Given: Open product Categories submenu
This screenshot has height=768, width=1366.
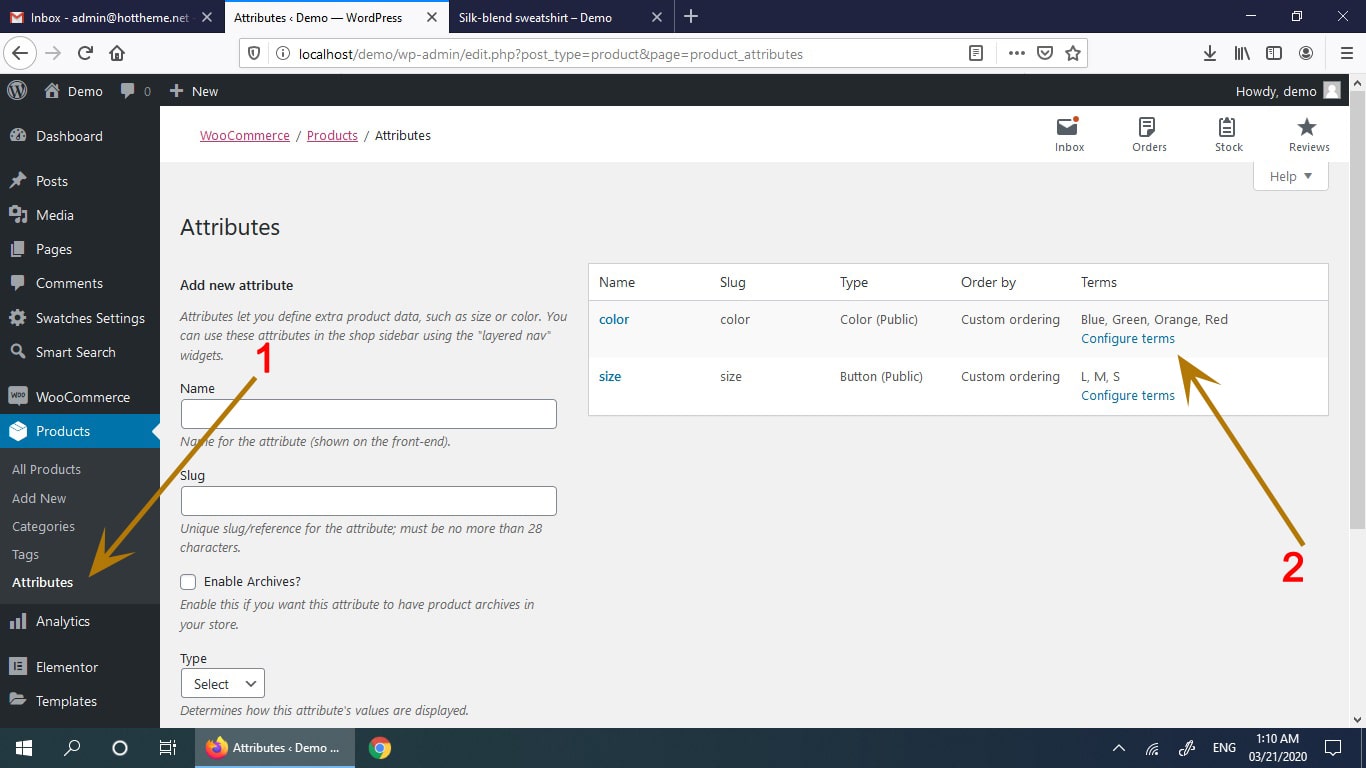Looking at the screenshot, I should pos(43,526).
